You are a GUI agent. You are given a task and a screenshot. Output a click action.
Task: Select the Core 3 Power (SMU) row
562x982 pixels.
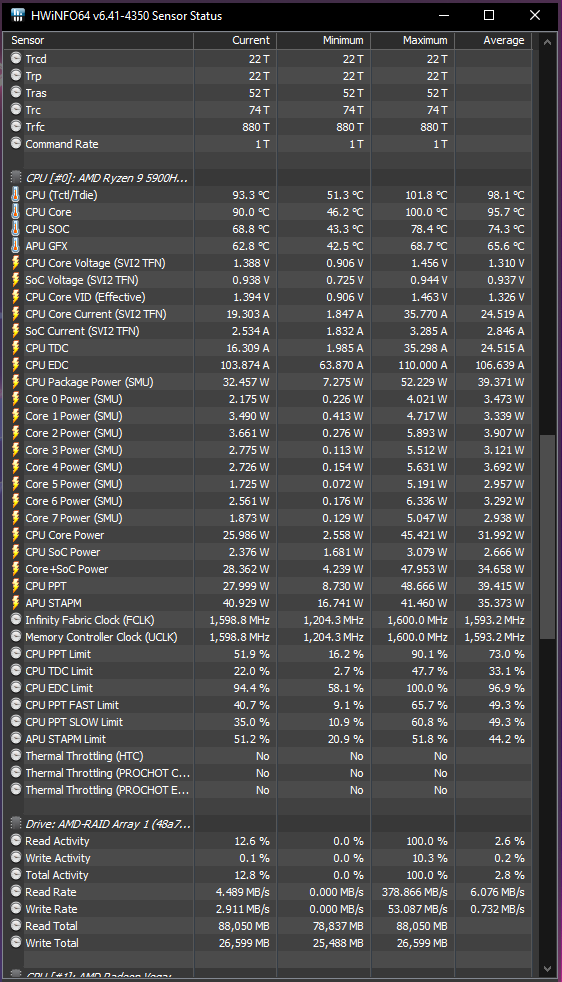coord(268,450)
